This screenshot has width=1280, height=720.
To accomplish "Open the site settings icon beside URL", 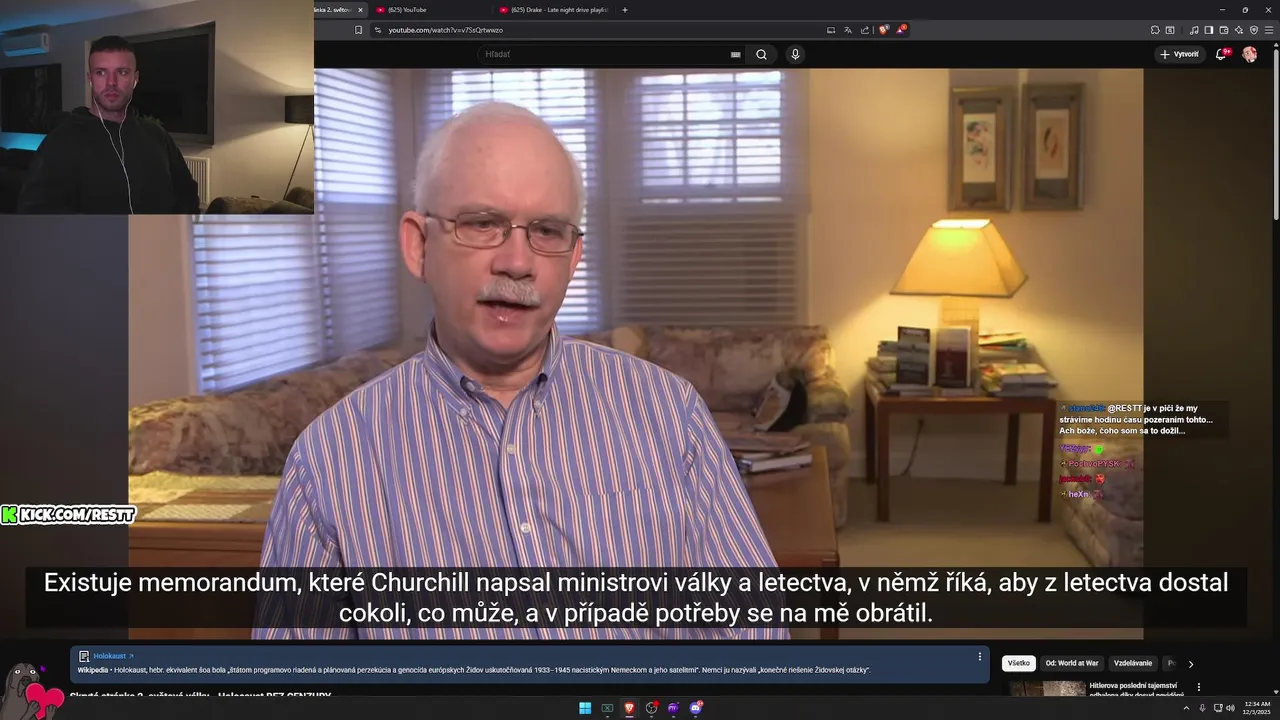I will point(378,30).
